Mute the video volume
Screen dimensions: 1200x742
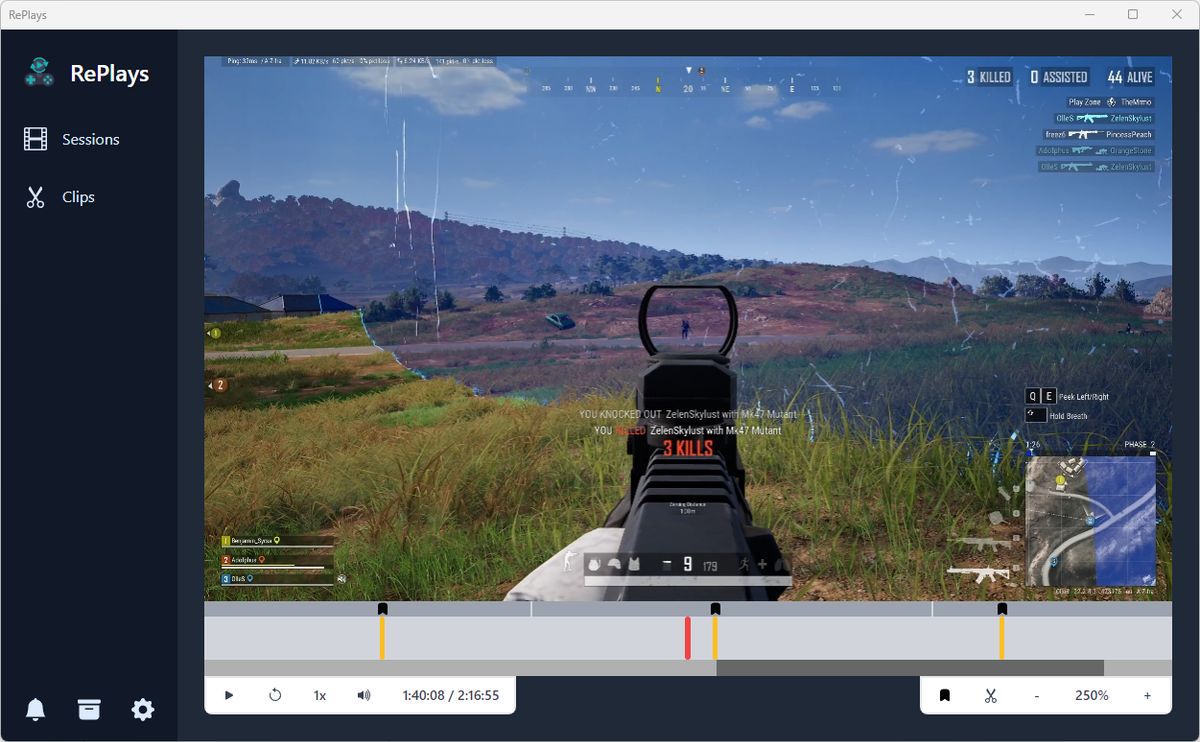click(364, 695)
